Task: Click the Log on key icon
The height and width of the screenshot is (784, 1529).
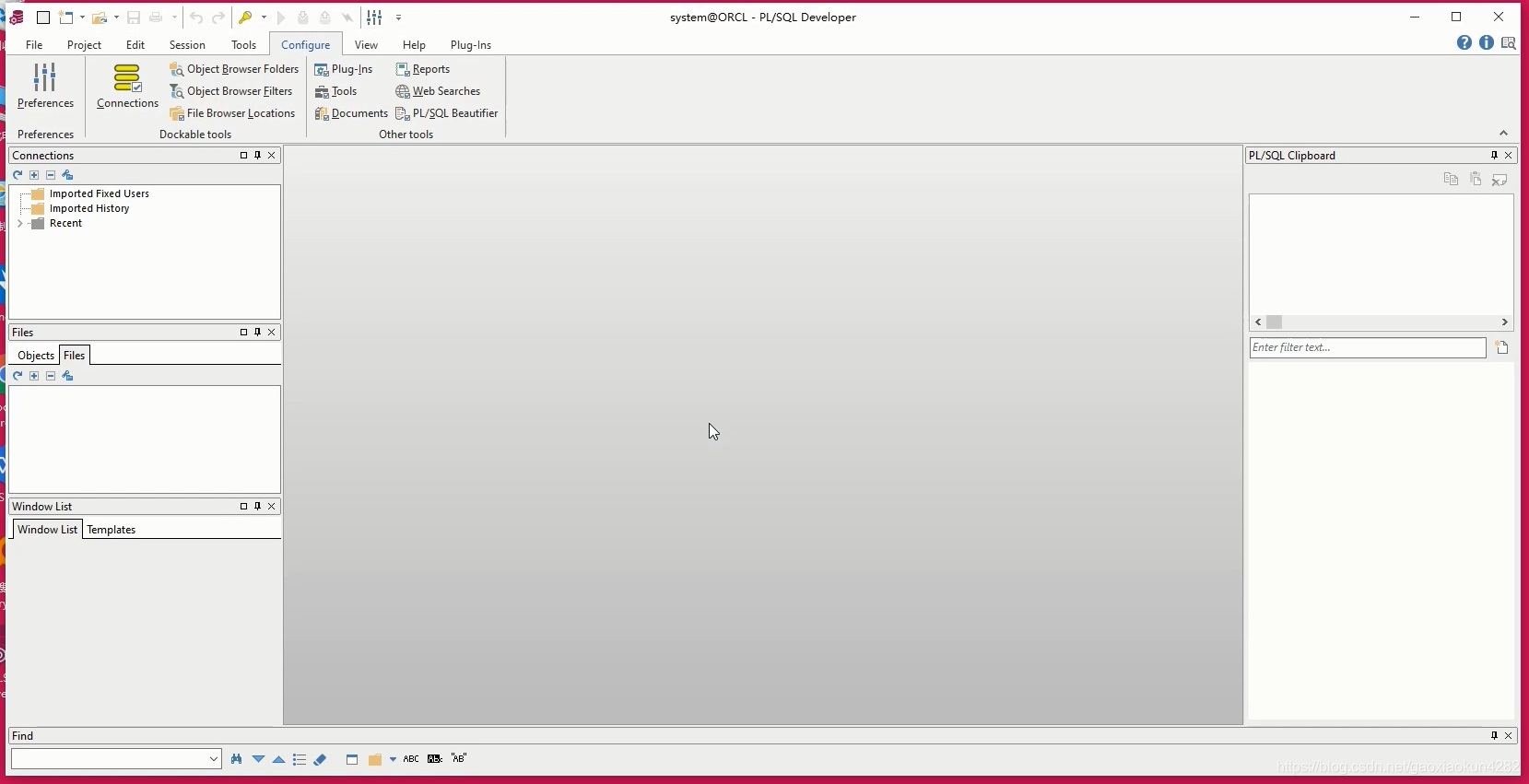Action: [x=245, y=18]
